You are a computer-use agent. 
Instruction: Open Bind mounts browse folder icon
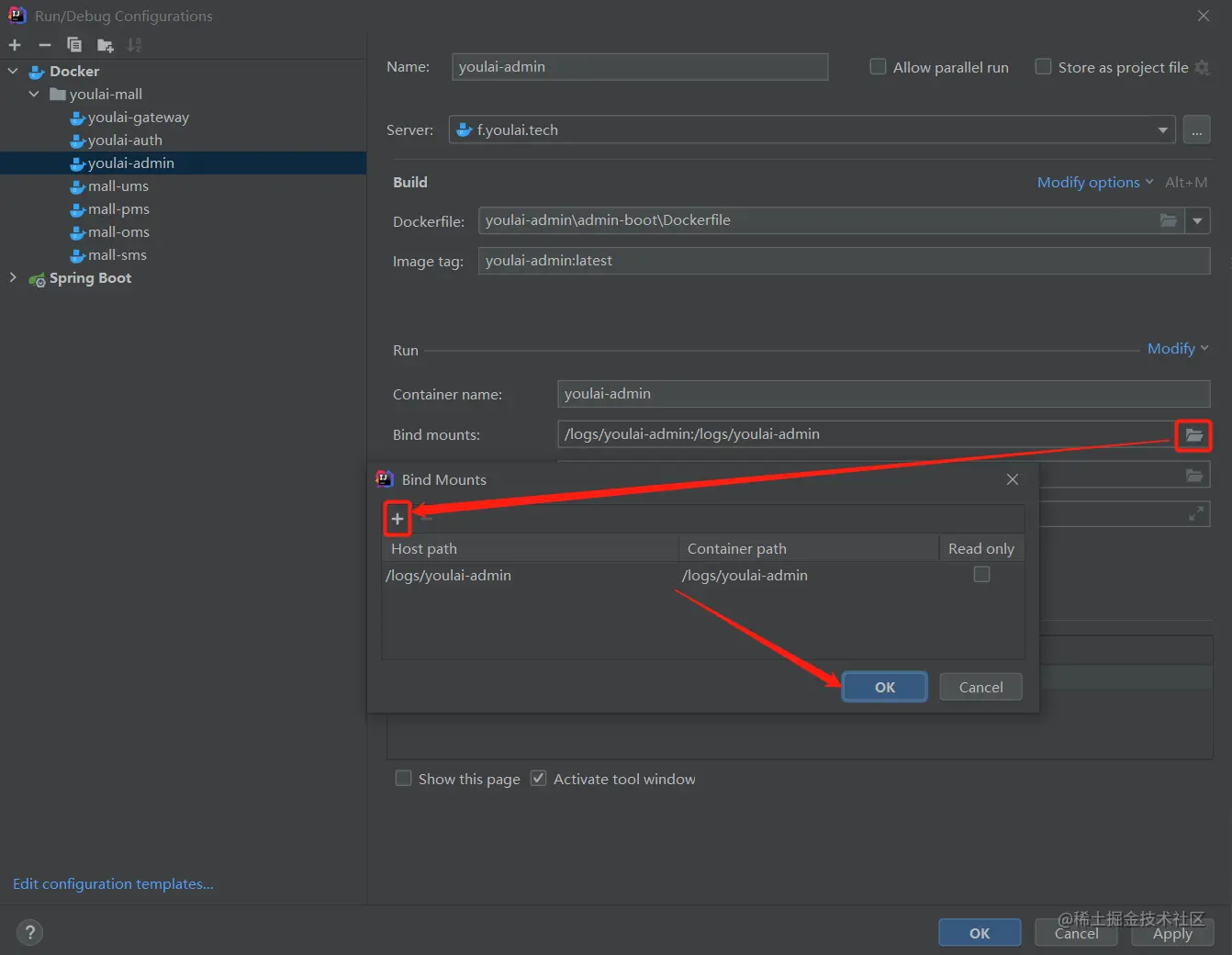point(1193,434)
